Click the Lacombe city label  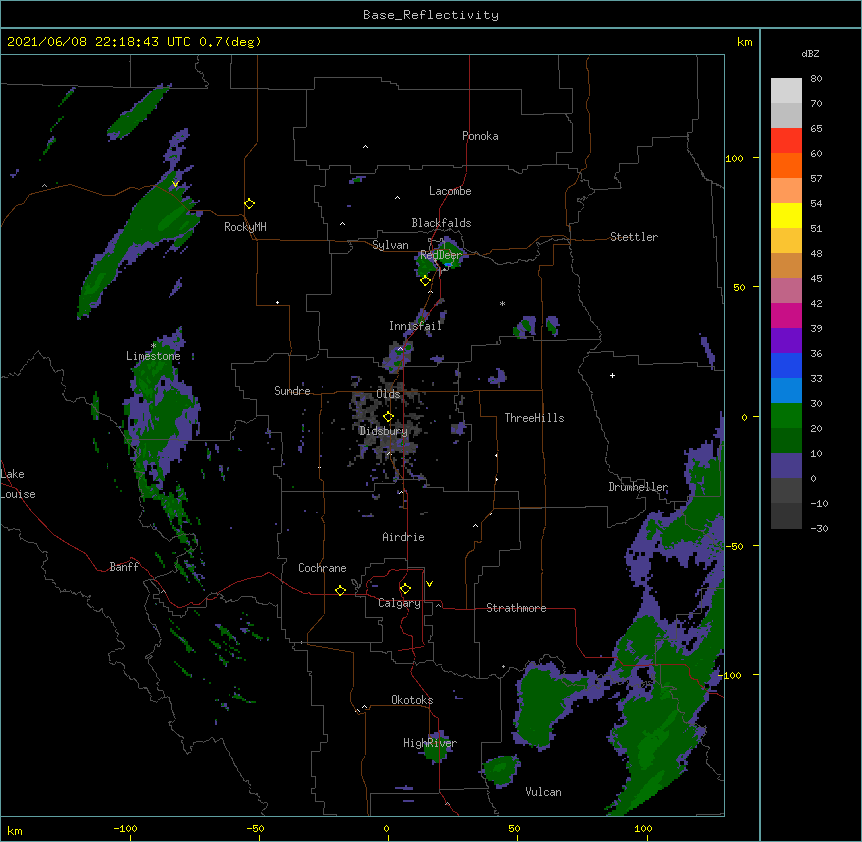450,191
